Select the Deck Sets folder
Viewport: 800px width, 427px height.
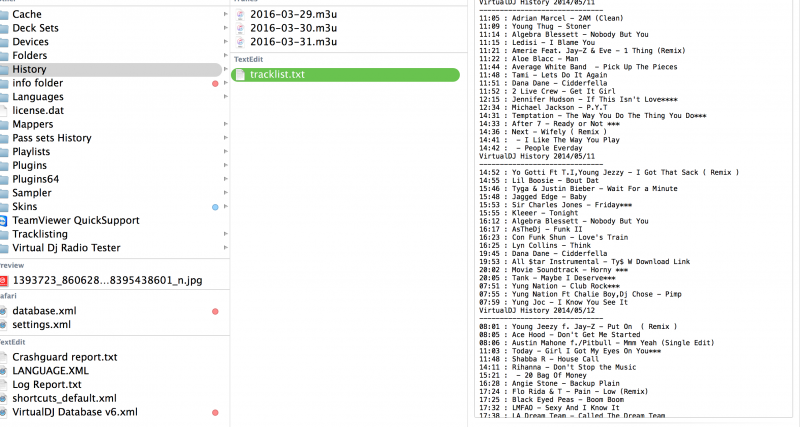(x=35, y=28)
